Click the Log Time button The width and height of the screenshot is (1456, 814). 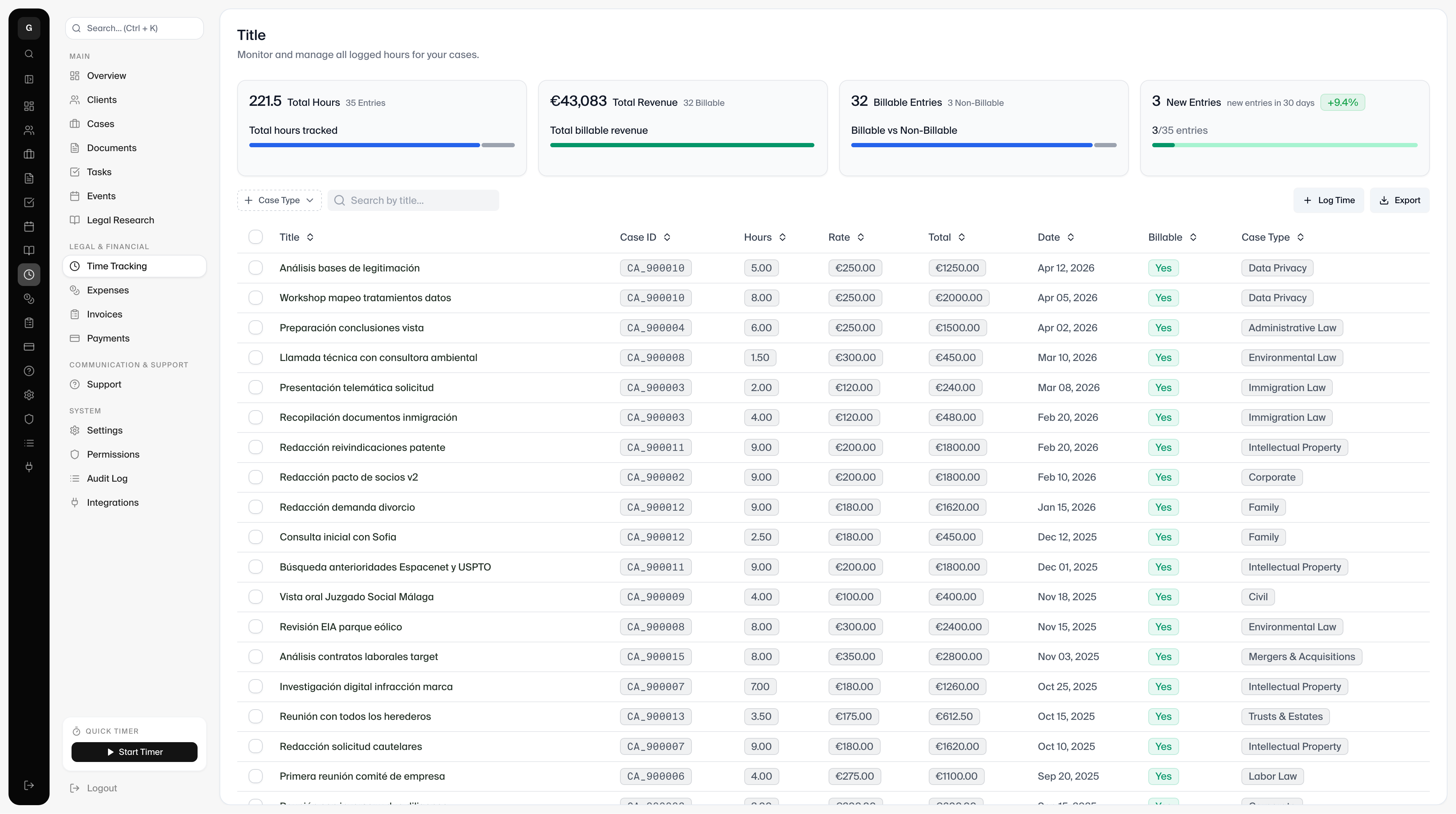(1329, 201)
